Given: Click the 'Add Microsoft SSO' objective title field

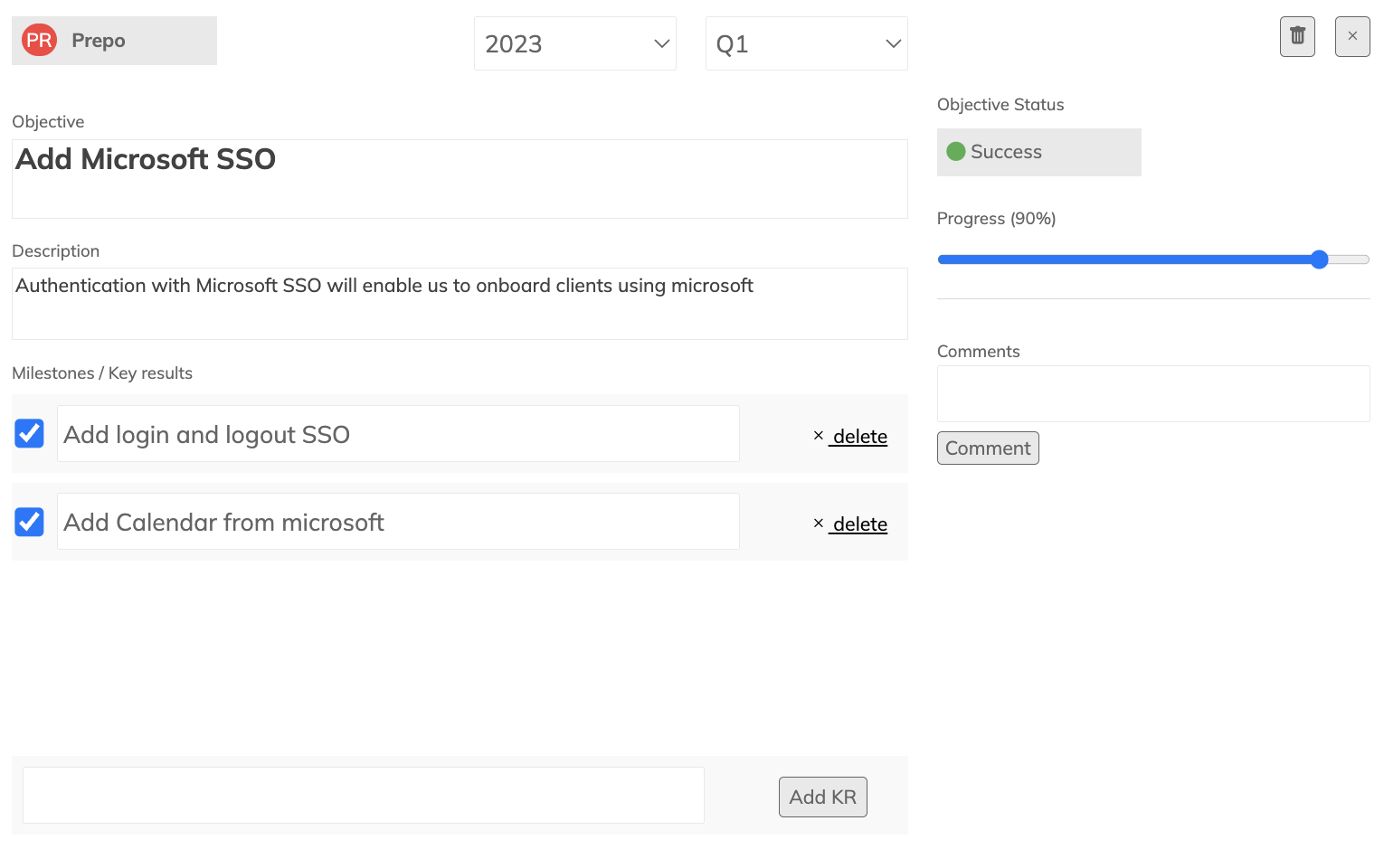Looking at the screenshot, I should click(460, 178).
